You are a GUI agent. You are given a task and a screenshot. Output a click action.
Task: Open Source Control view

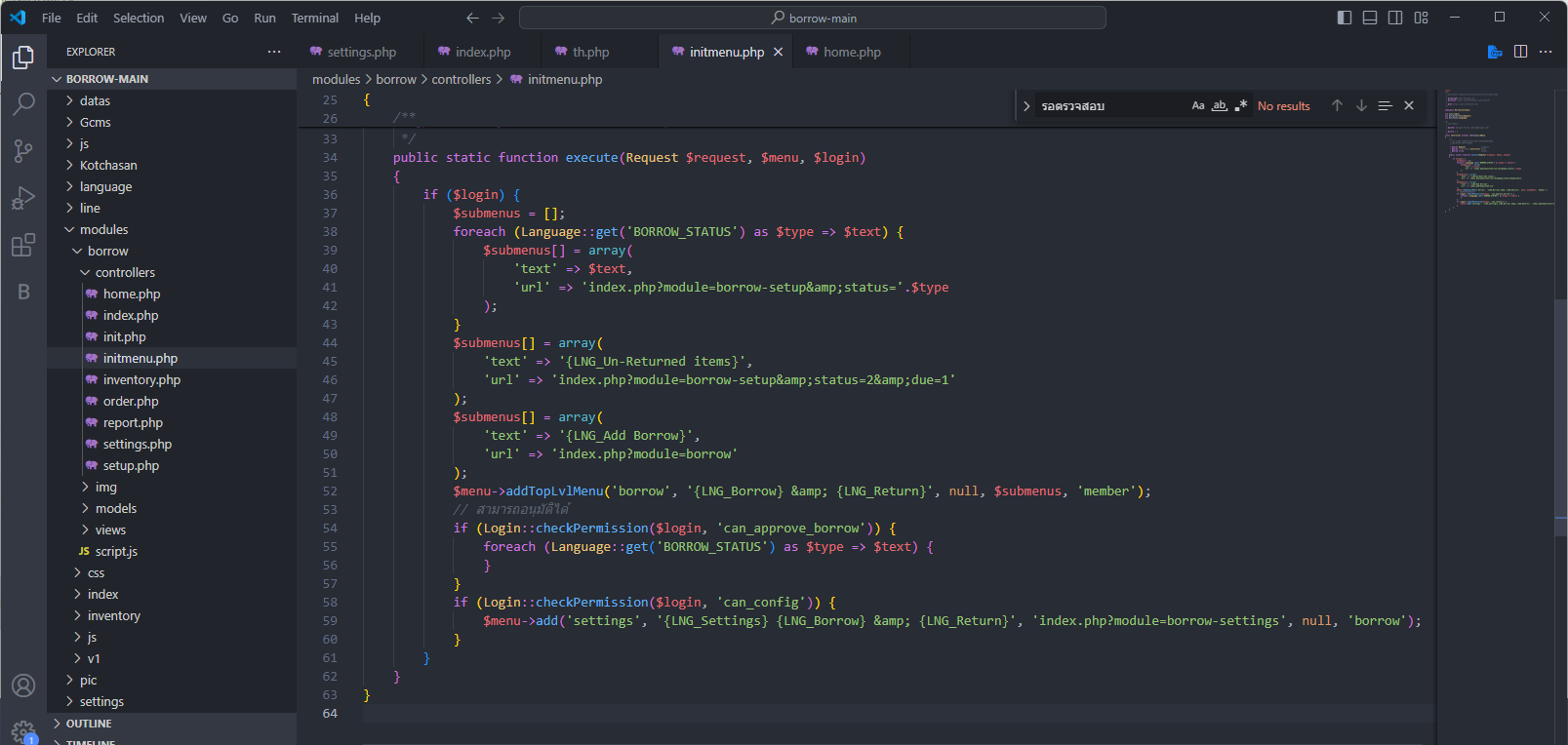pyautogui.click(x=23, y=150)
